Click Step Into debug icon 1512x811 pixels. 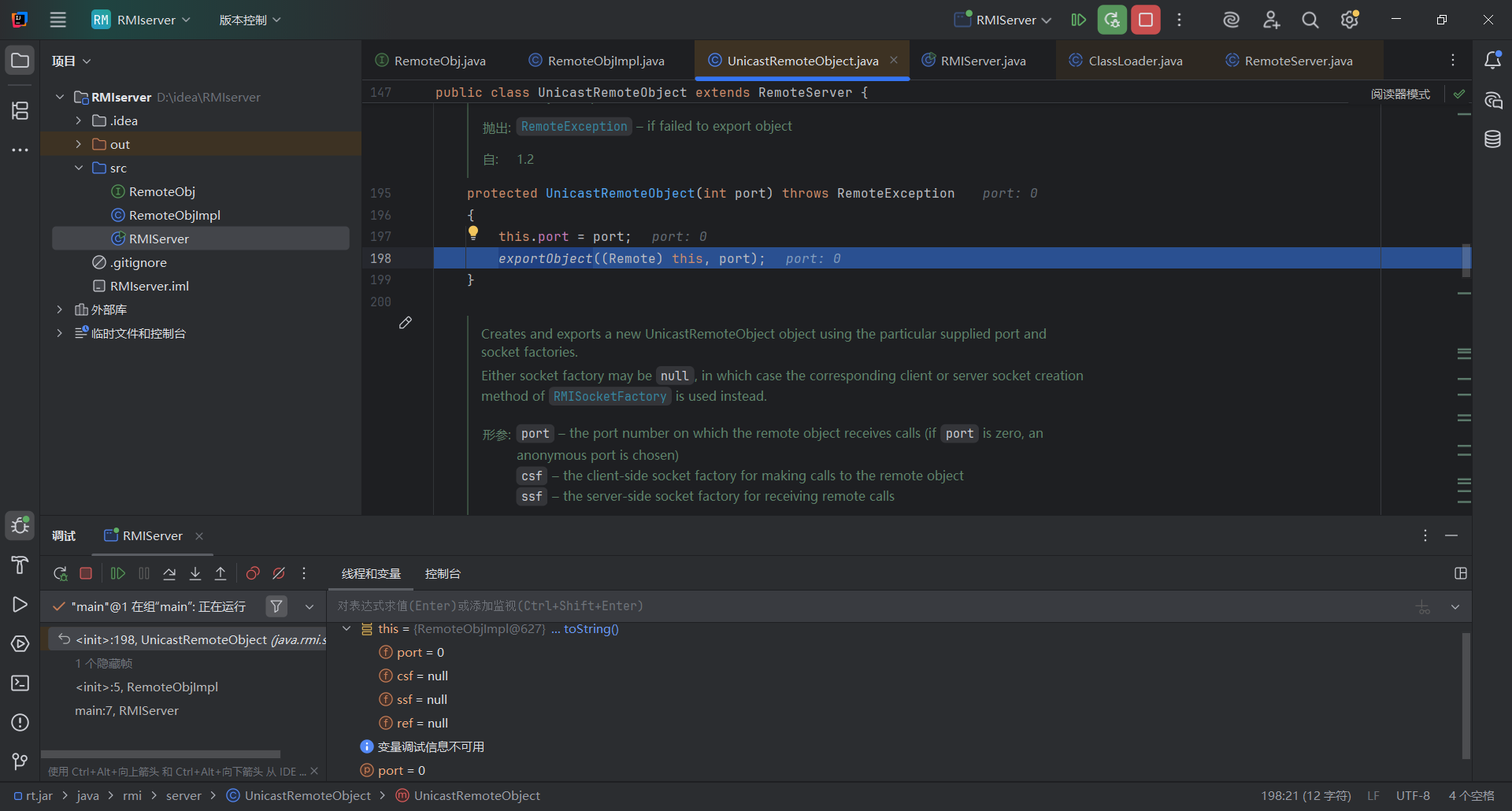pyautogui.click(x=195, y=574)
